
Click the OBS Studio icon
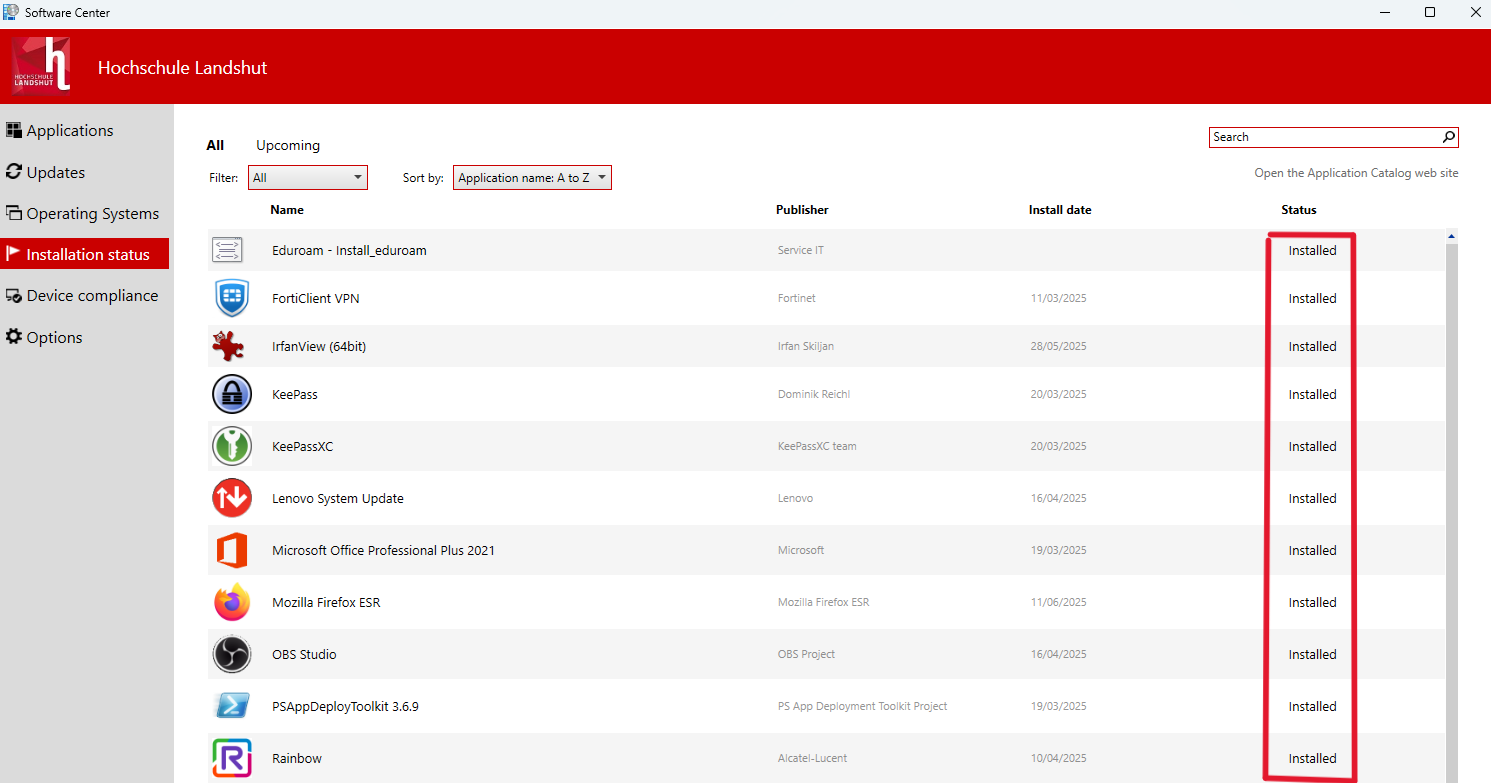click(232, 654)
